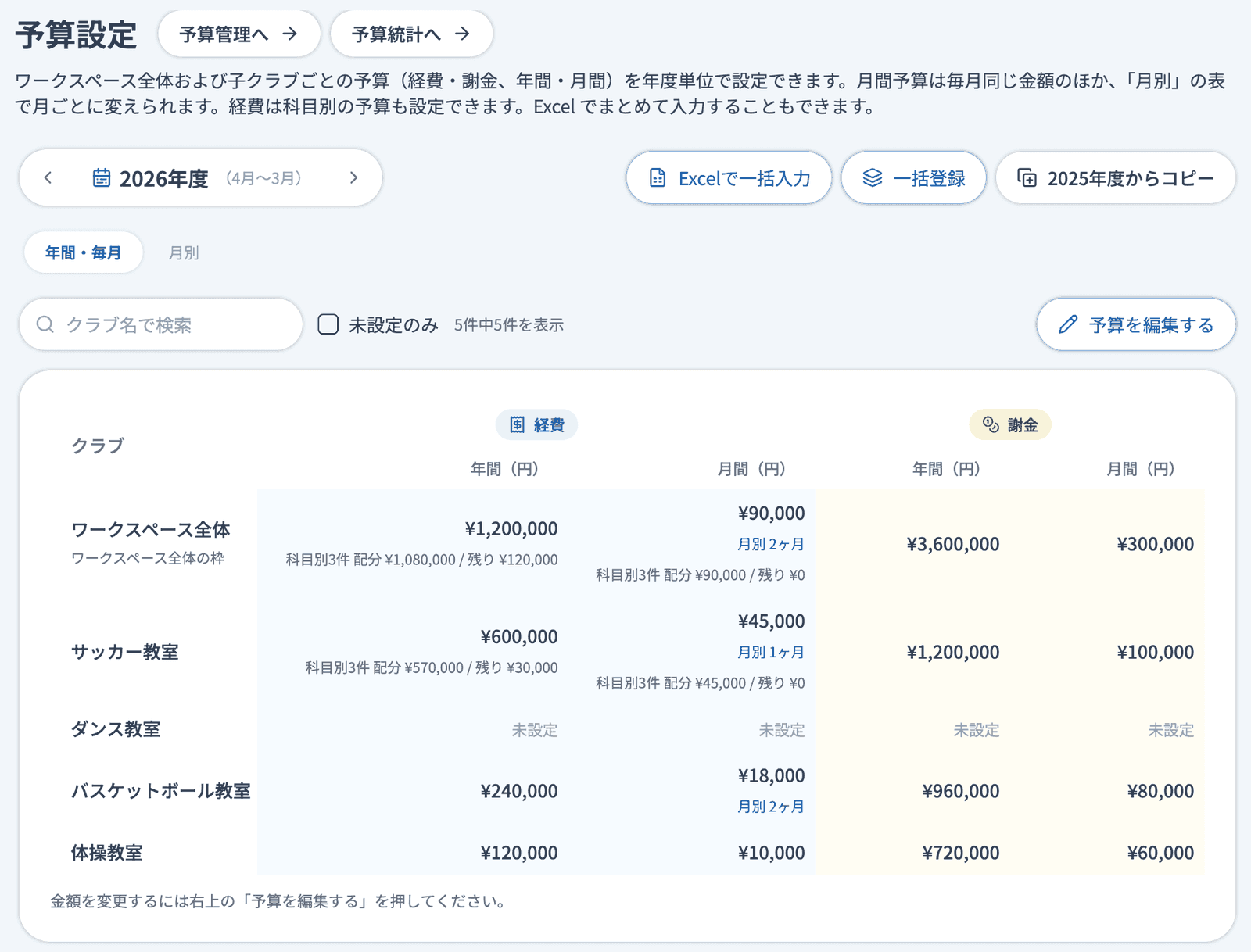Go to previous fiscal year chevron
The image size is (1251, 952).
coord(48,178)
